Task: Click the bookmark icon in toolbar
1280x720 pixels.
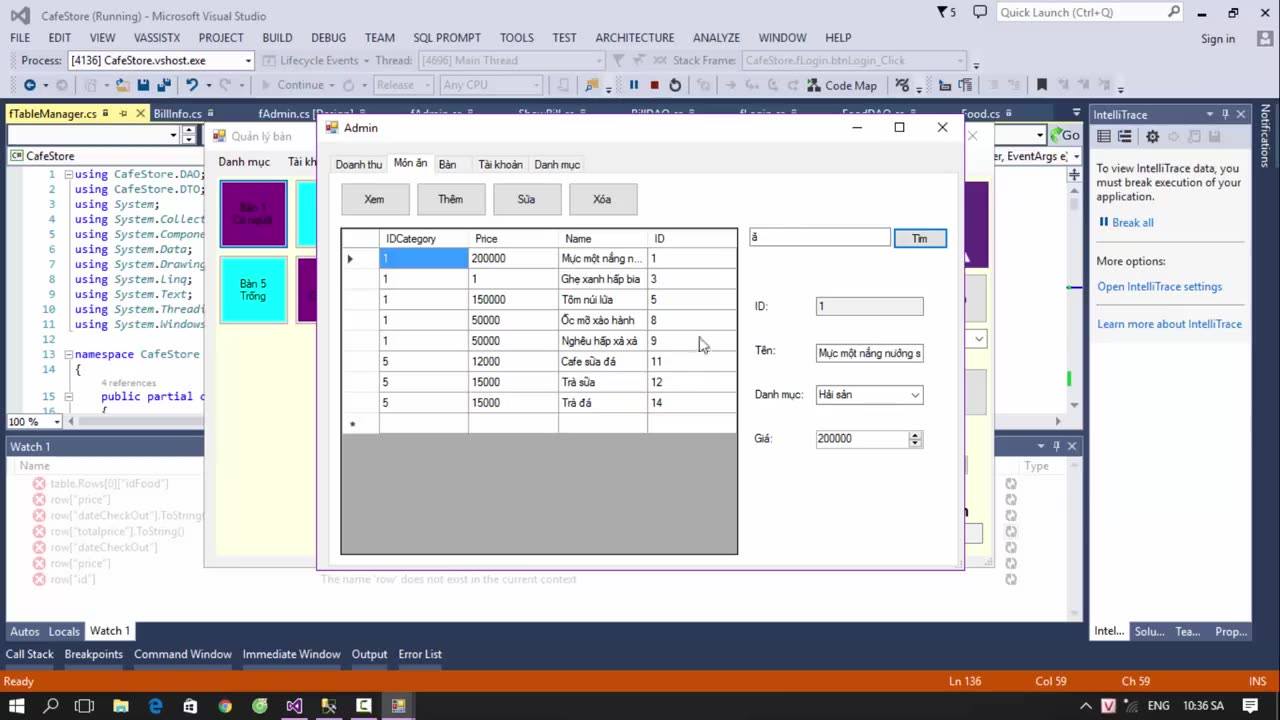Action: (x=1041, y=86)
